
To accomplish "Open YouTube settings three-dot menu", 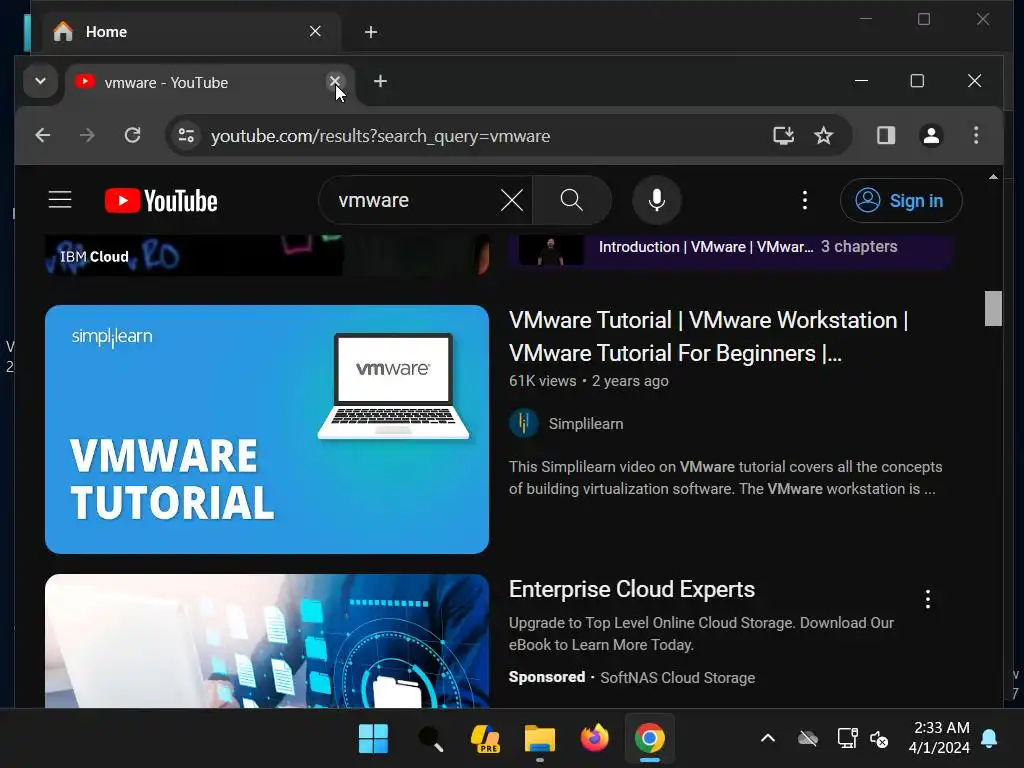I will 805,200.
